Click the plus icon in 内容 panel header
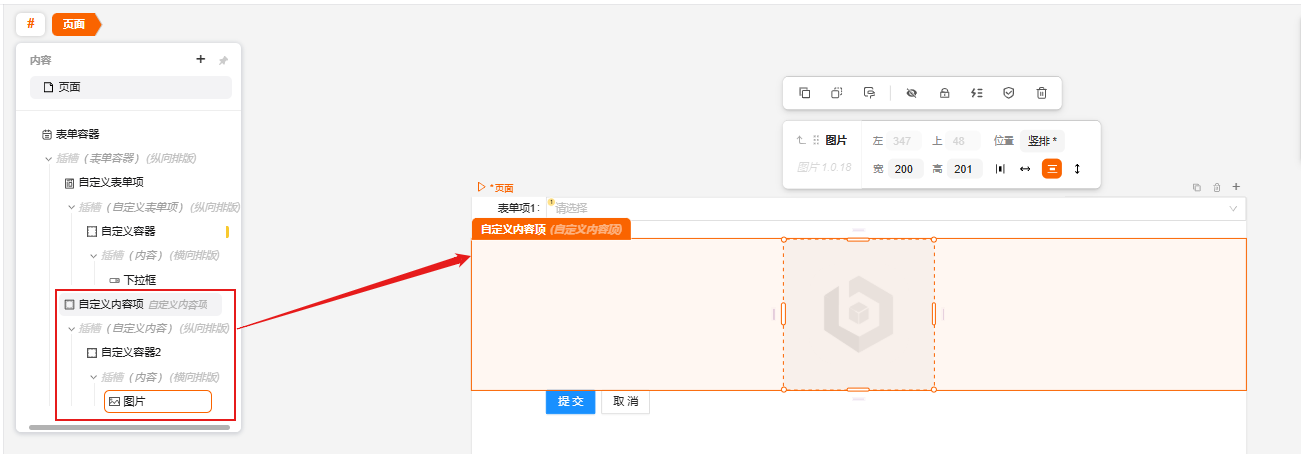 201,60
